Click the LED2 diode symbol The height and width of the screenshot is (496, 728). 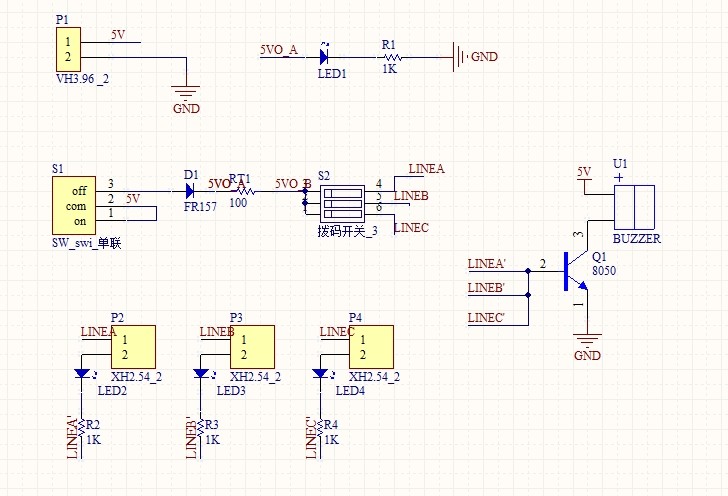82,373
